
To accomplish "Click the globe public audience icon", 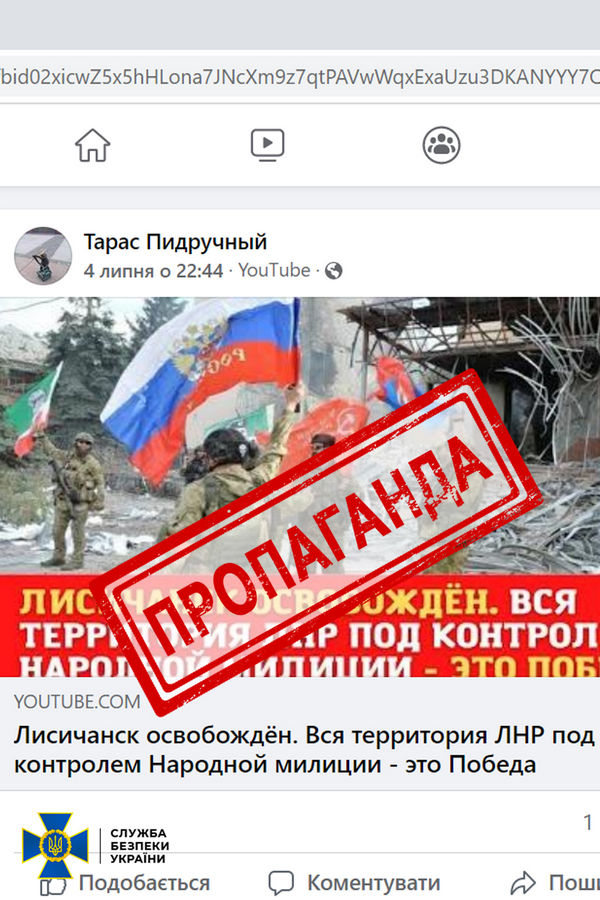I will (334, 270).
